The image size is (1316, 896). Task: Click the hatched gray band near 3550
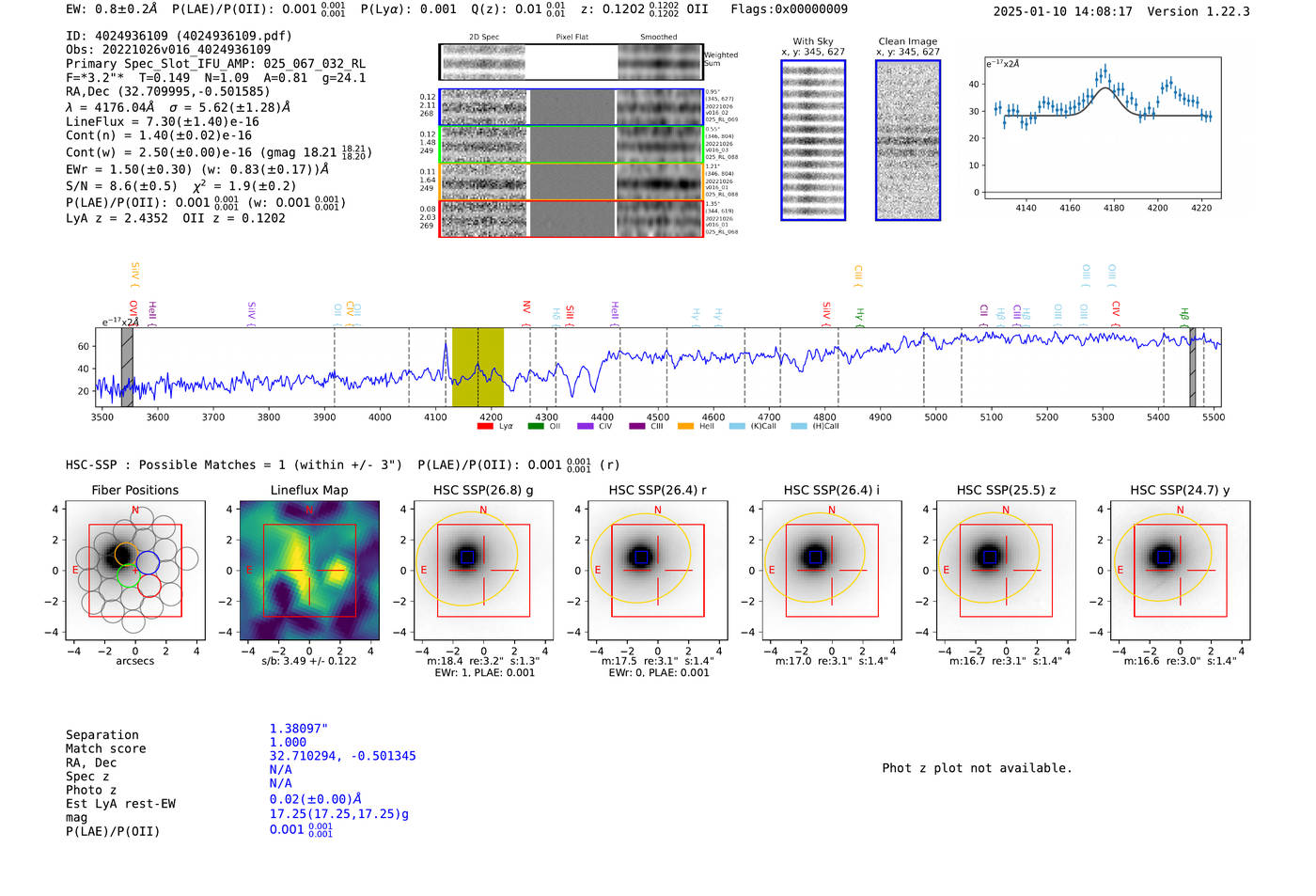tap(127, 367)
